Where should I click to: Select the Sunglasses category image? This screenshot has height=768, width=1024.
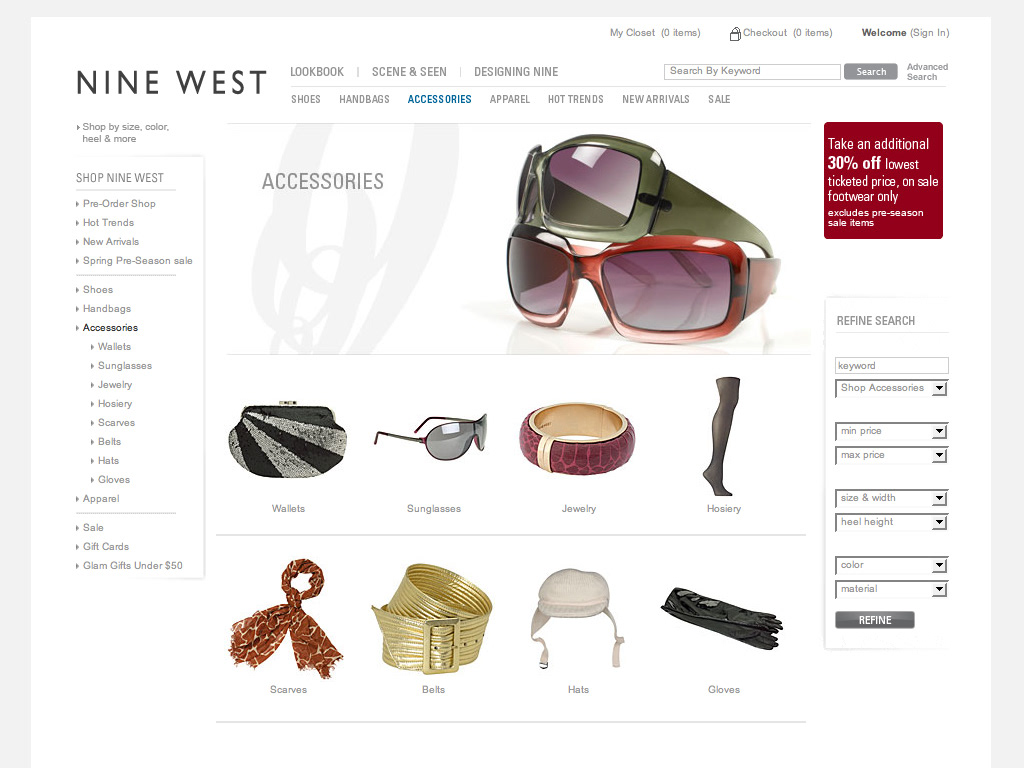431,436
